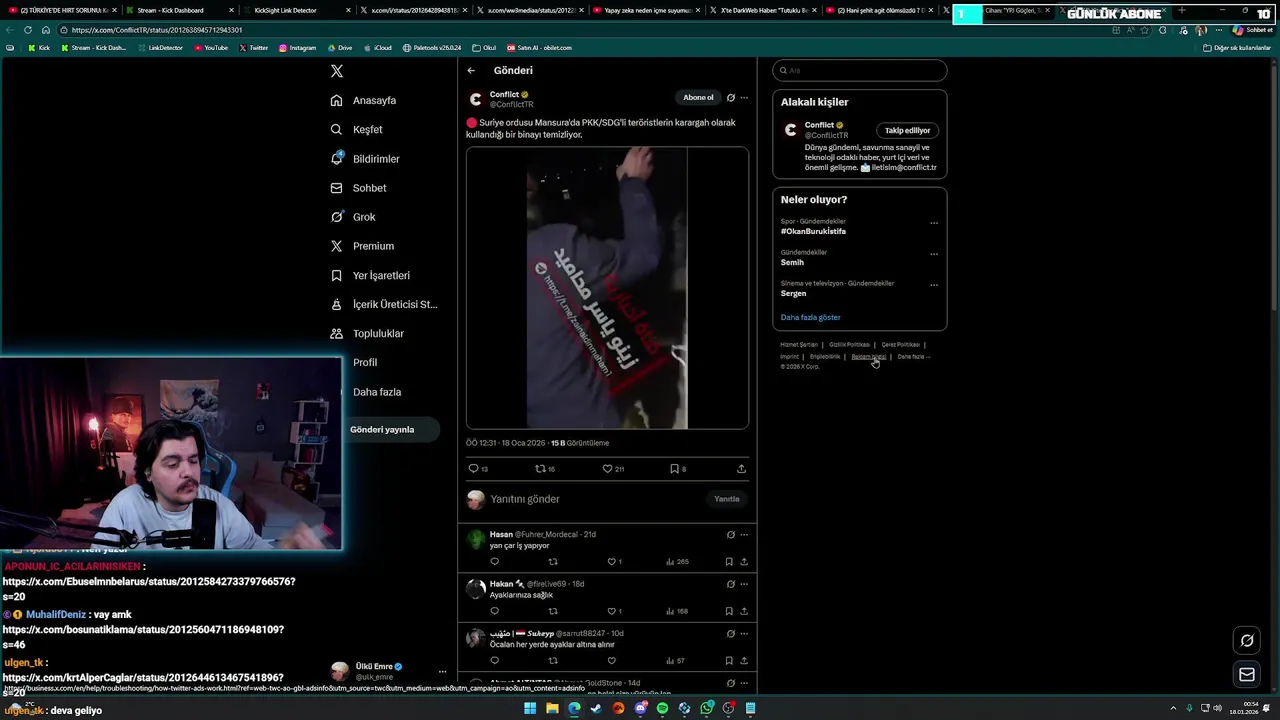Open WhatsApp from the taskbar
This screenshot has width=1280, height=720.
tap(707, 708)
